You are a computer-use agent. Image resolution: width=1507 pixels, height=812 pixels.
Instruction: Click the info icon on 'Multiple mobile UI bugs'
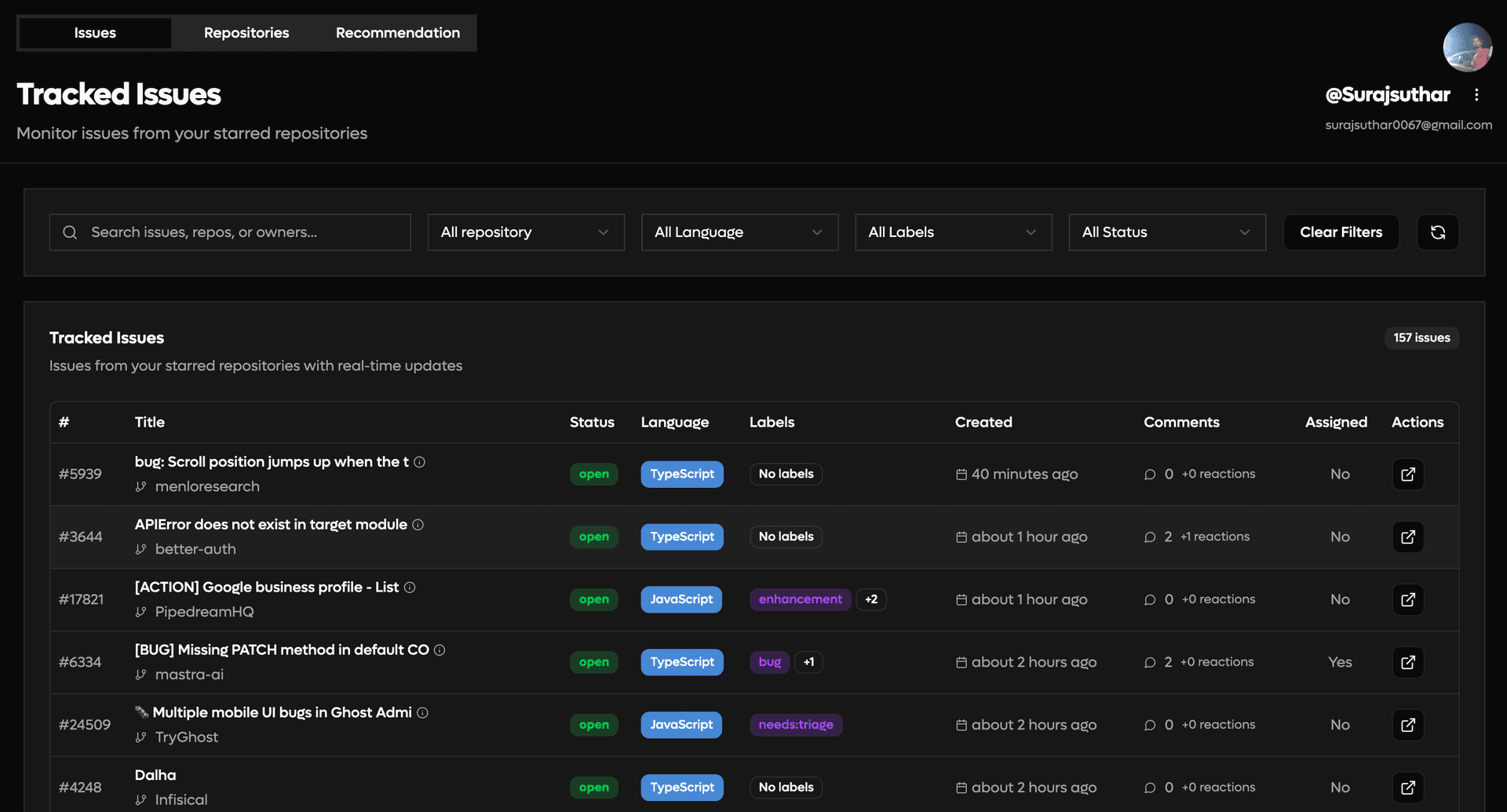pos(423,712)
